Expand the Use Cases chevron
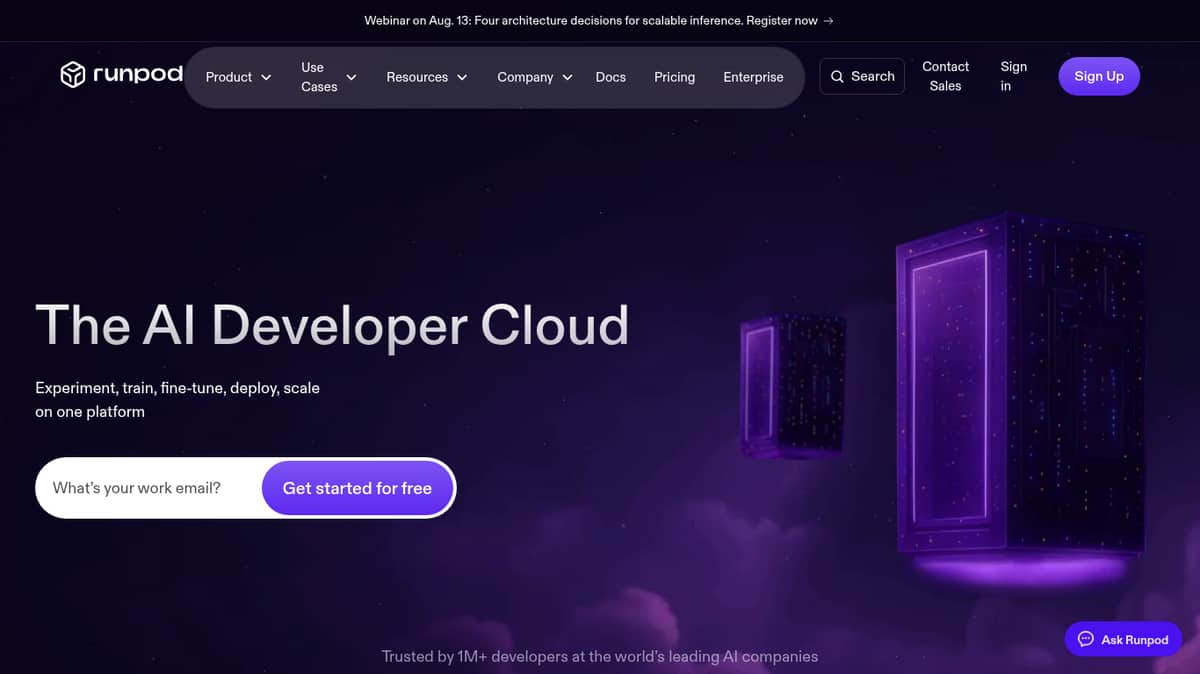The width and height of the screenshot is (1200, 674). point(351,77)
